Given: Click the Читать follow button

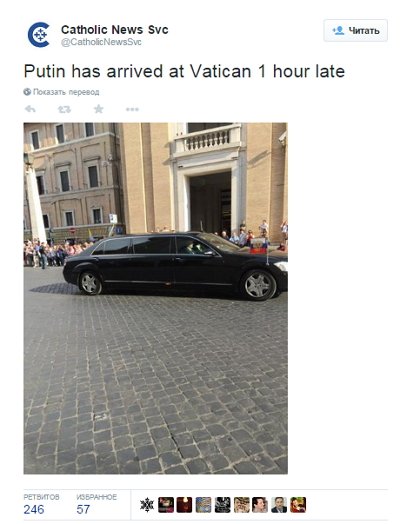Looking at the screenshot, I should point(356,31).
